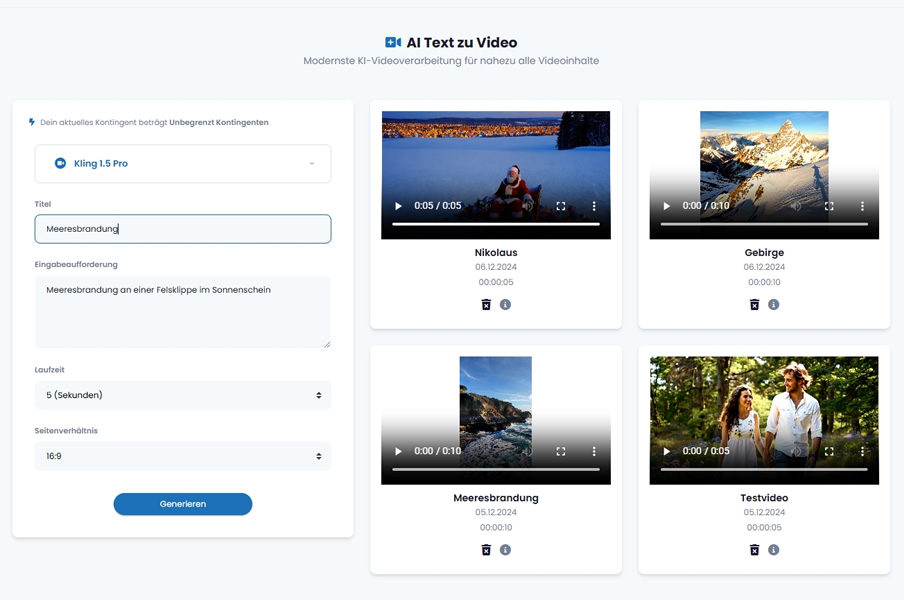904x600 pixels.
Task: Open info for Testvideo
Action: pos(773,549)
